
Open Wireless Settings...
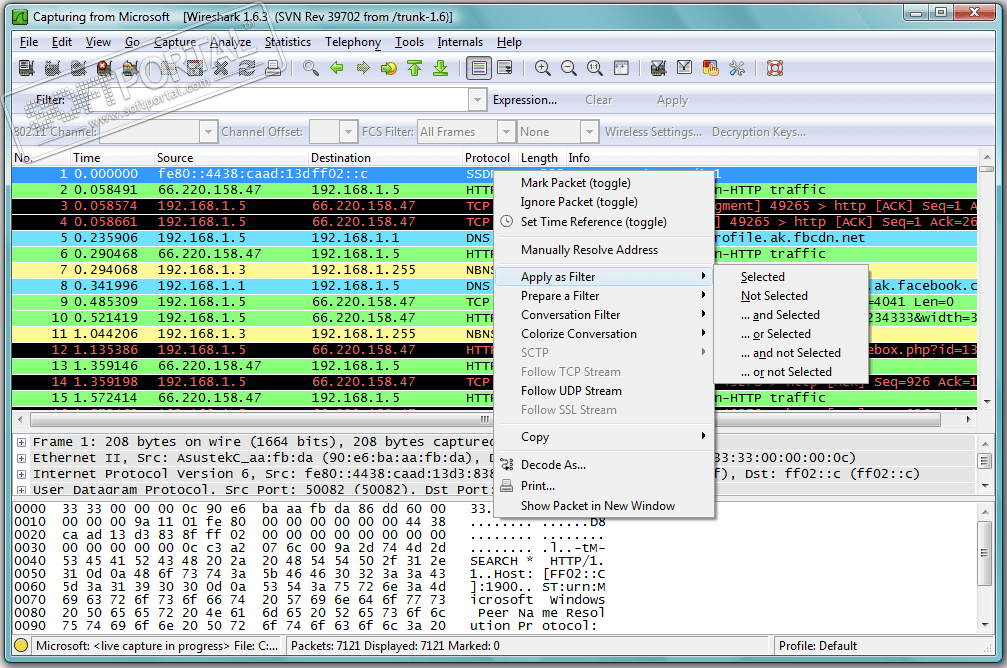coord(652,132)
